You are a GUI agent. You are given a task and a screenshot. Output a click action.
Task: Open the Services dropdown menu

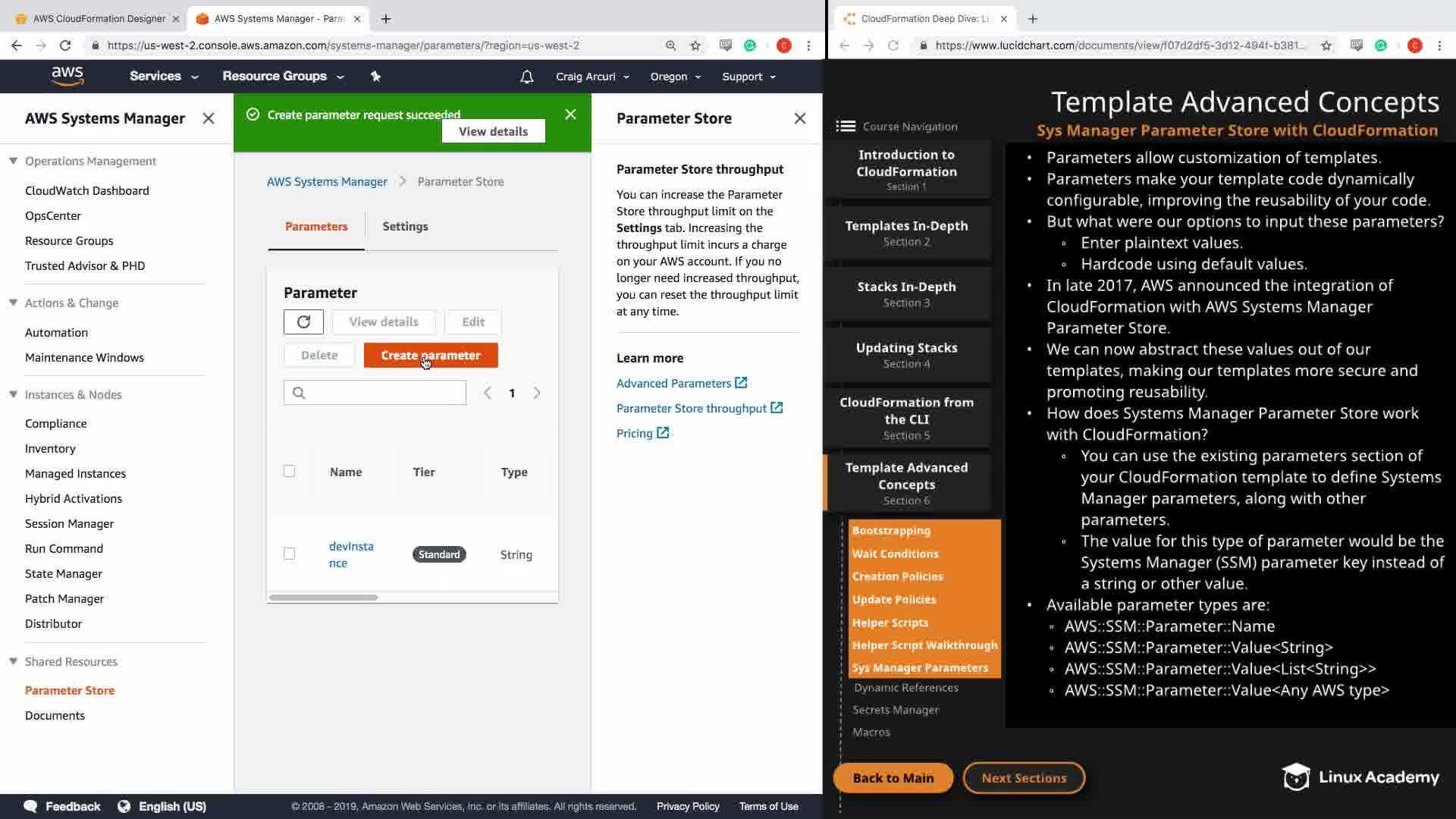[163, 77]
